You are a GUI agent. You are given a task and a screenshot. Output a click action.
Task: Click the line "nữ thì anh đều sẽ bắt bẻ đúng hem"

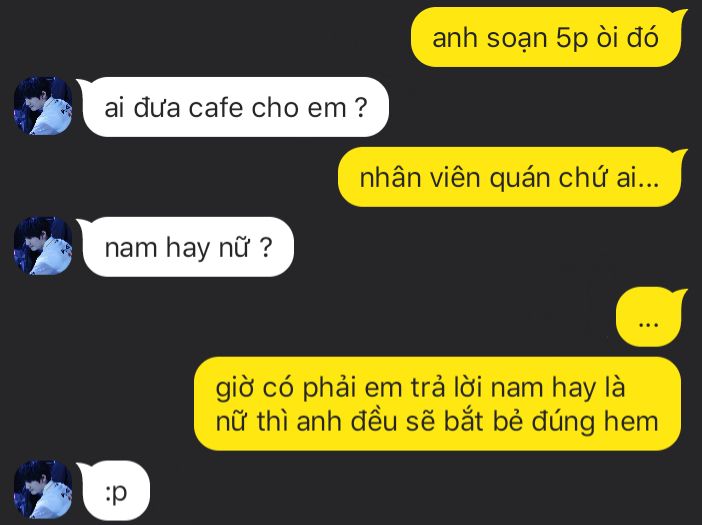point(437,421)
